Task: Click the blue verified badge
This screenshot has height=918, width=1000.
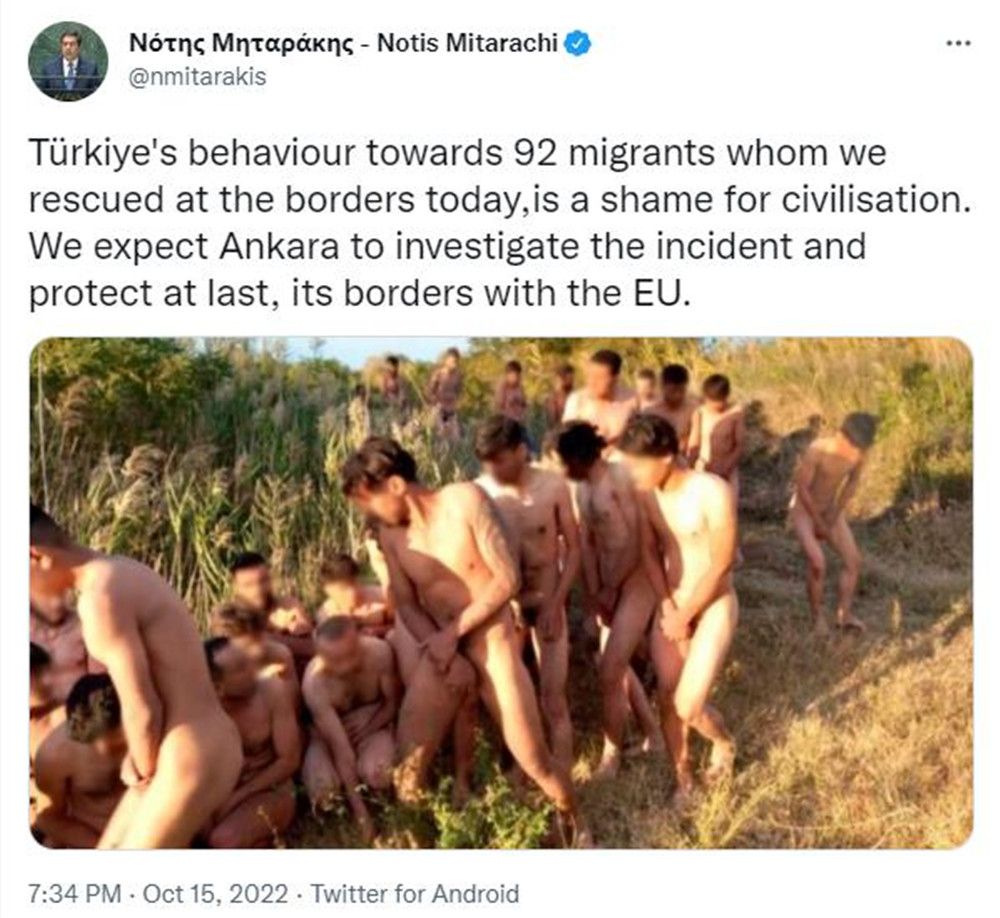Action: click(578, 43)
